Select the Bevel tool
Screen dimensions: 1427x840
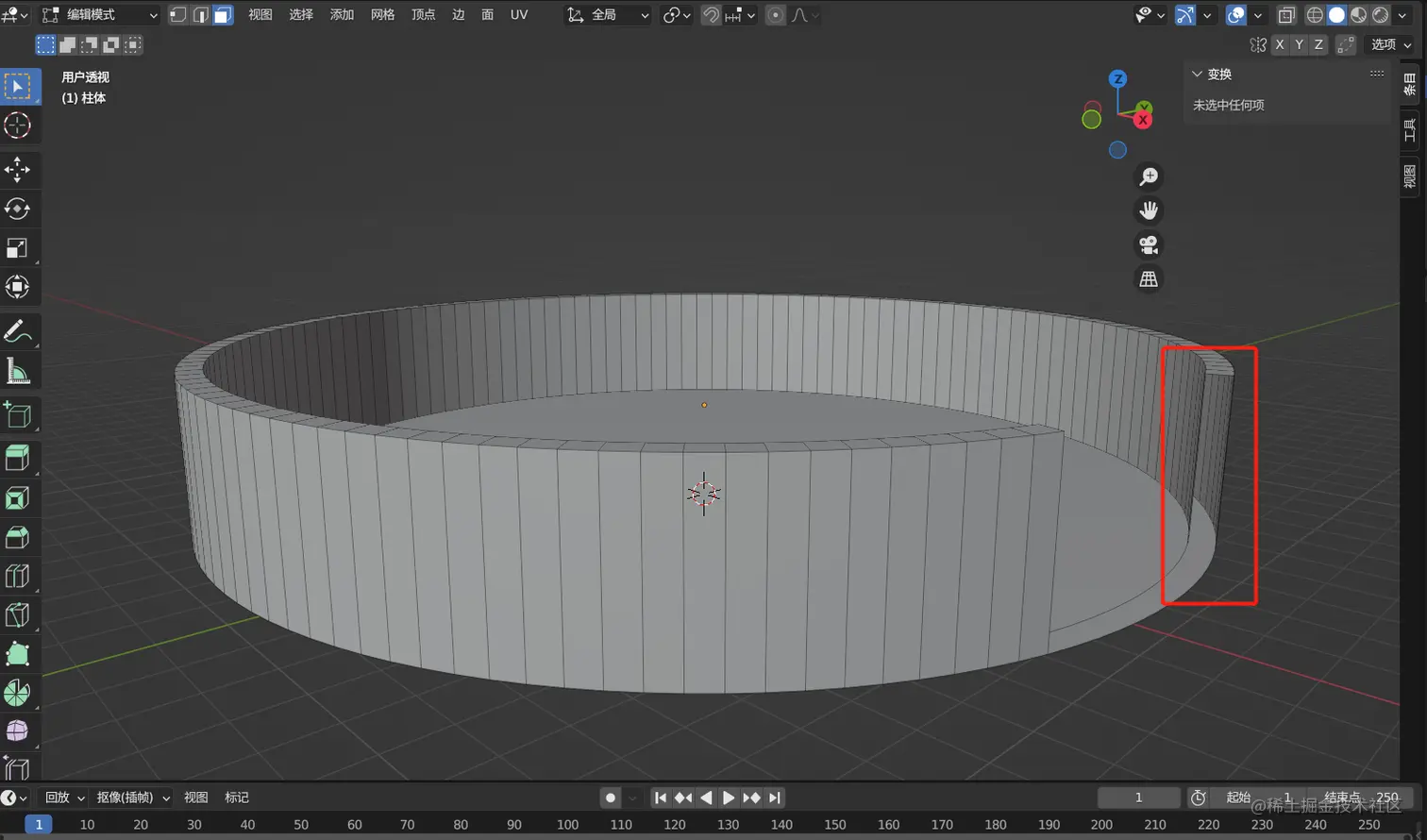tap(18, 537)
